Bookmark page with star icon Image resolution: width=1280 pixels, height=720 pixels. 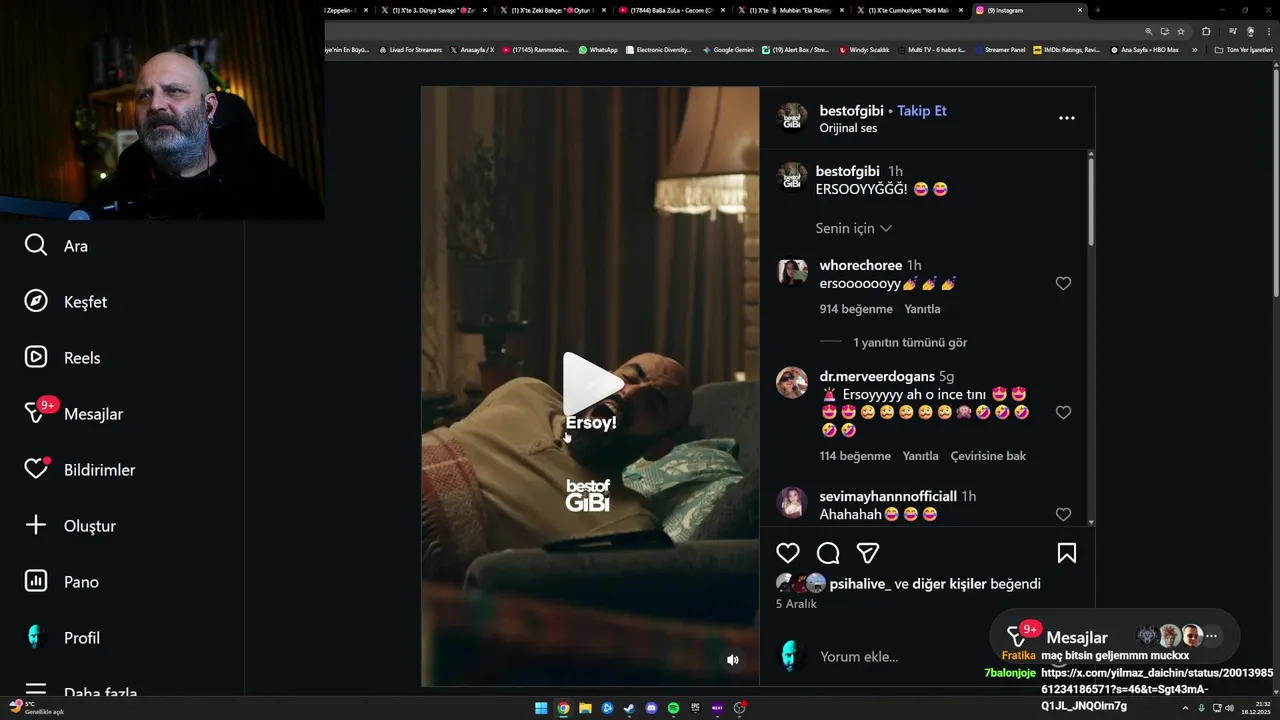point(1180,31)
